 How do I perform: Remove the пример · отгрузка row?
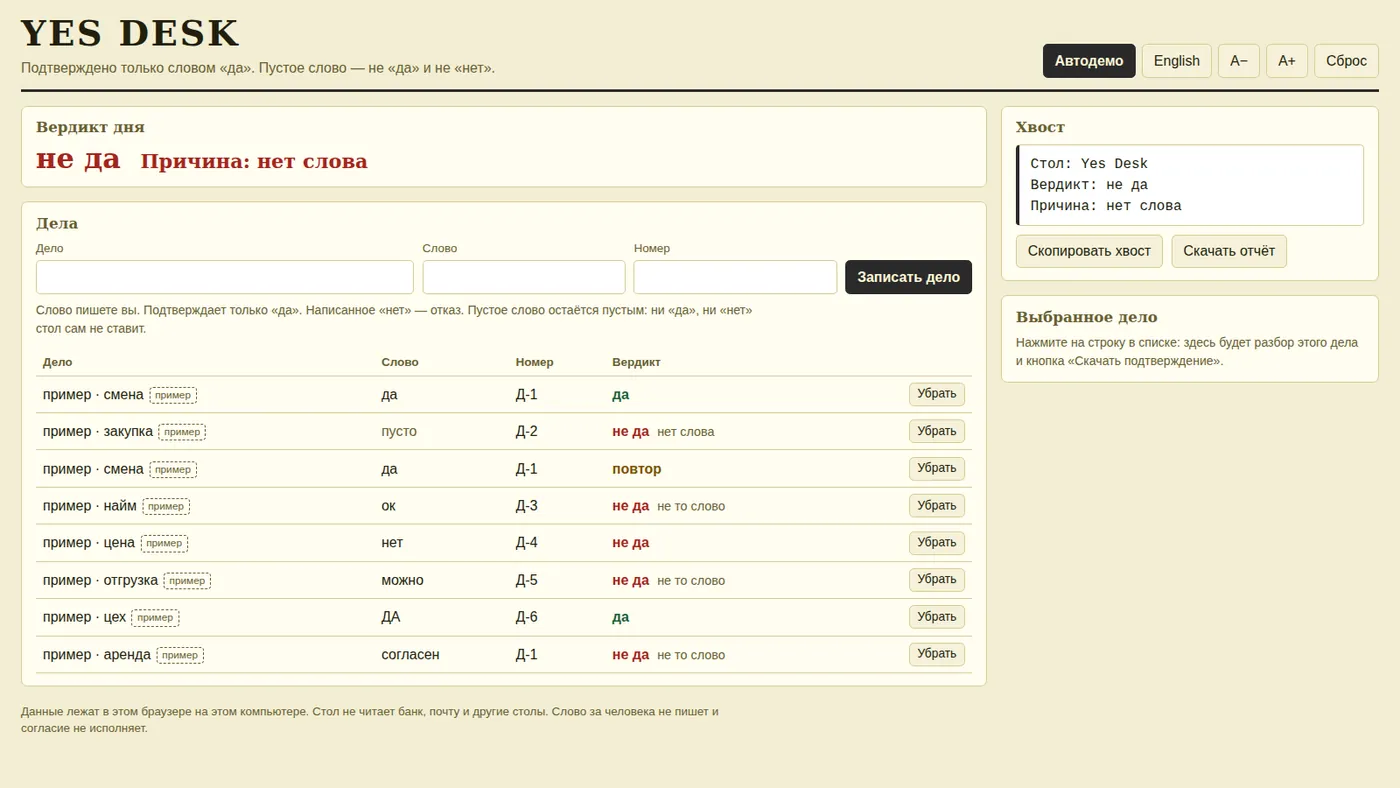pos(937,579)
